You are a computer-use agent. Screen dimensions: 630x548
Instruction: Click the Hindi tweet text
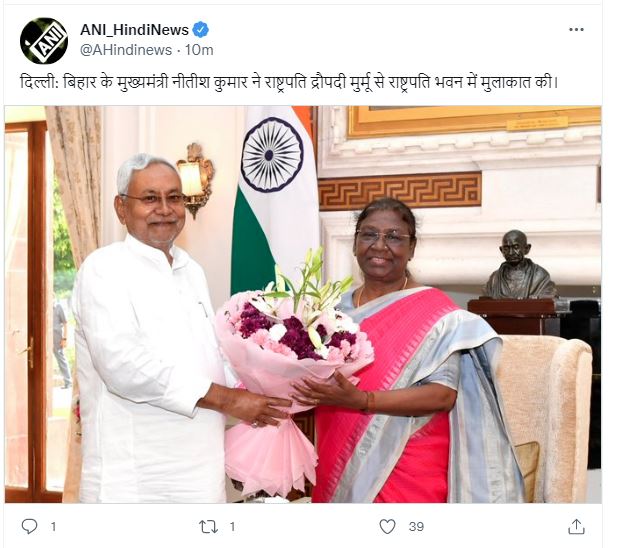[x=288, y=83]
